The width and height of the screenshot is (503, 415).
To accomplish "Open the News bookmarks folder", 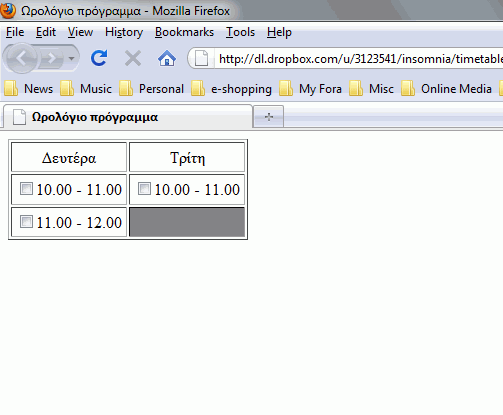I will [x=29, y=89].
